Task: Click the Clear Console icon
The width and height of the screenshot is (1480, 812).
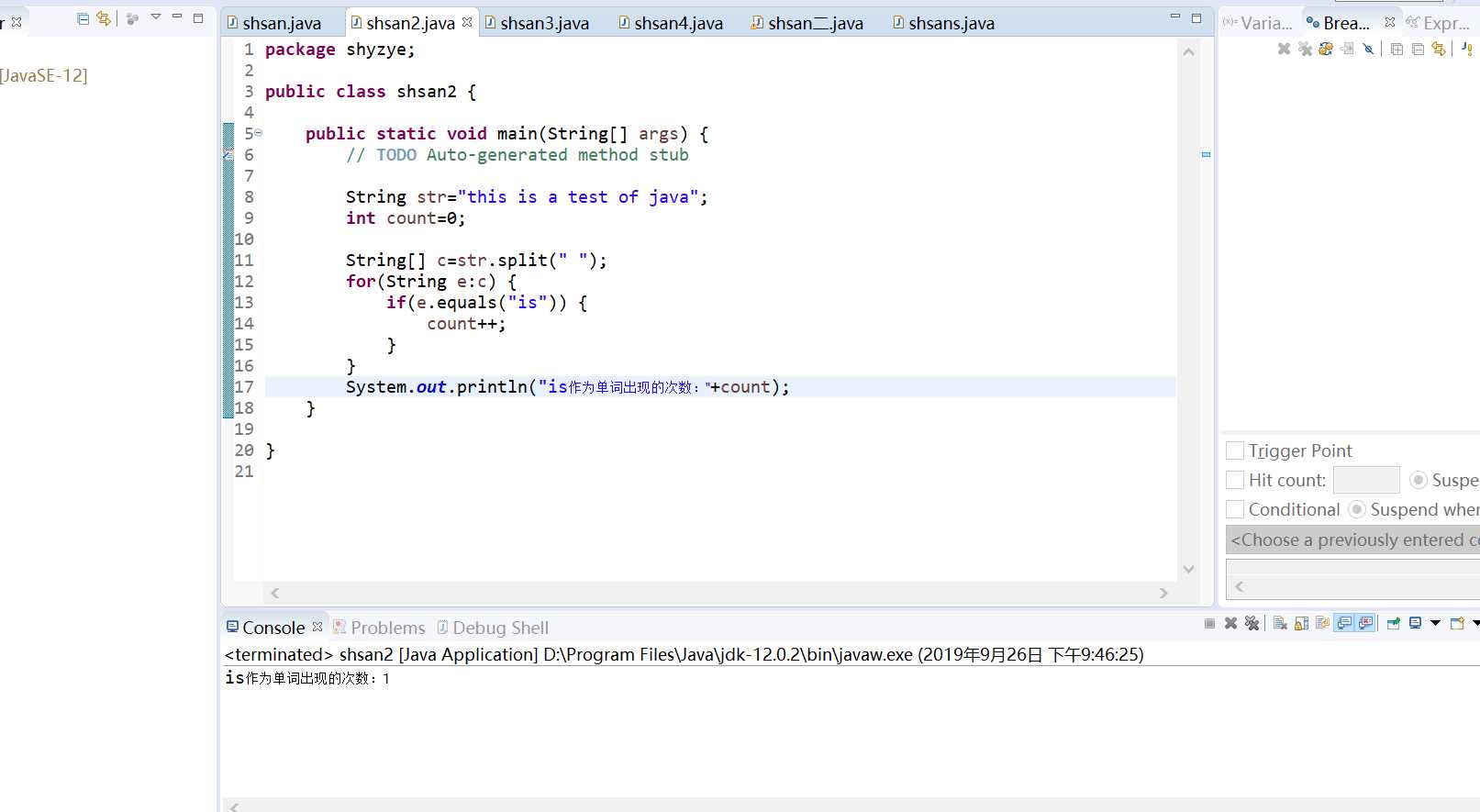Action: [x=1280, y=623]
